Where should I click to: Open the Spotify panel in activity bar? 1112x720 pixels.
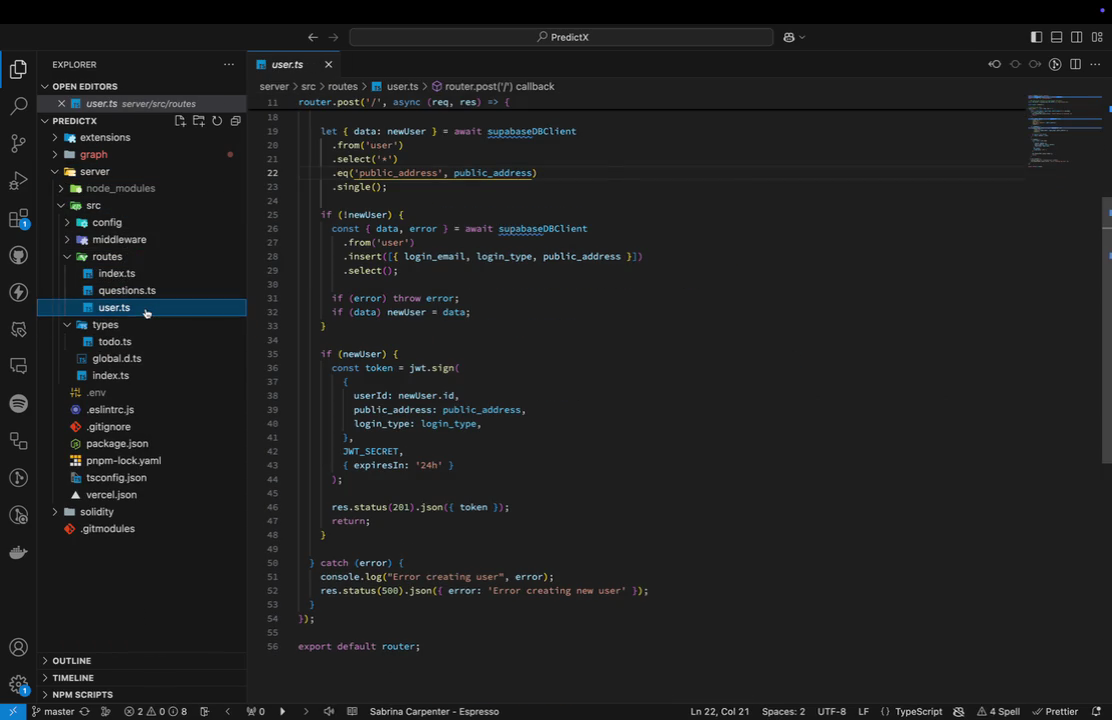[x=18, y=403]
